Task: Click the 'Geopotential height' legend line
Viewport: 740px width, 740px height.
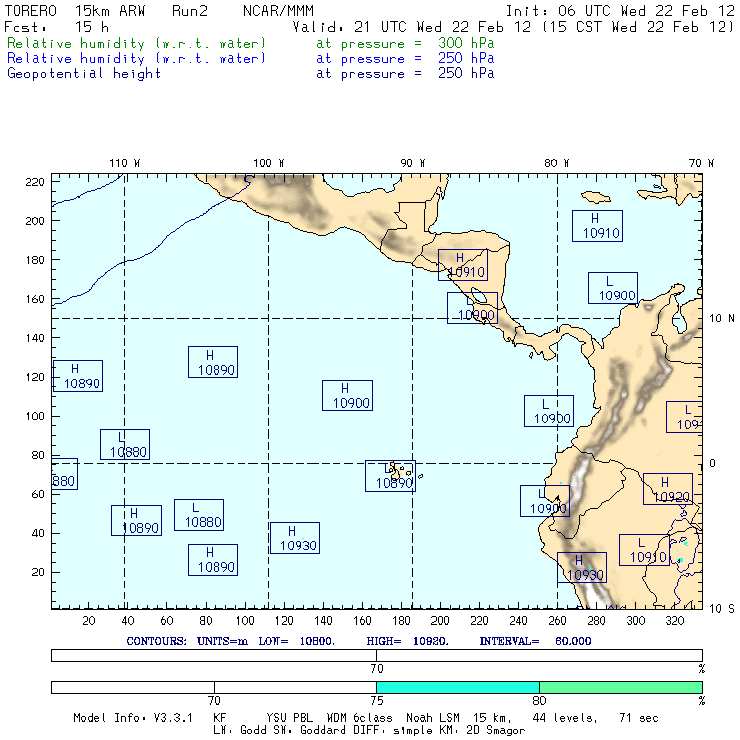Action: [250, 74]
